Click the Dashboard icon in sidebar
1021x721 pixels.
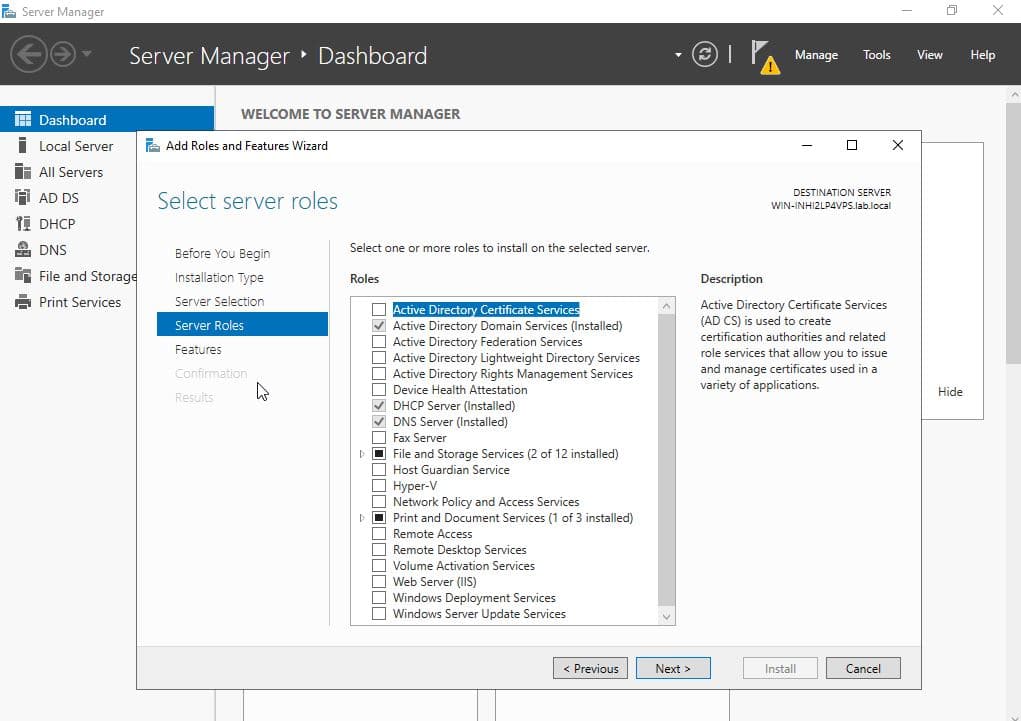[23, 120]
